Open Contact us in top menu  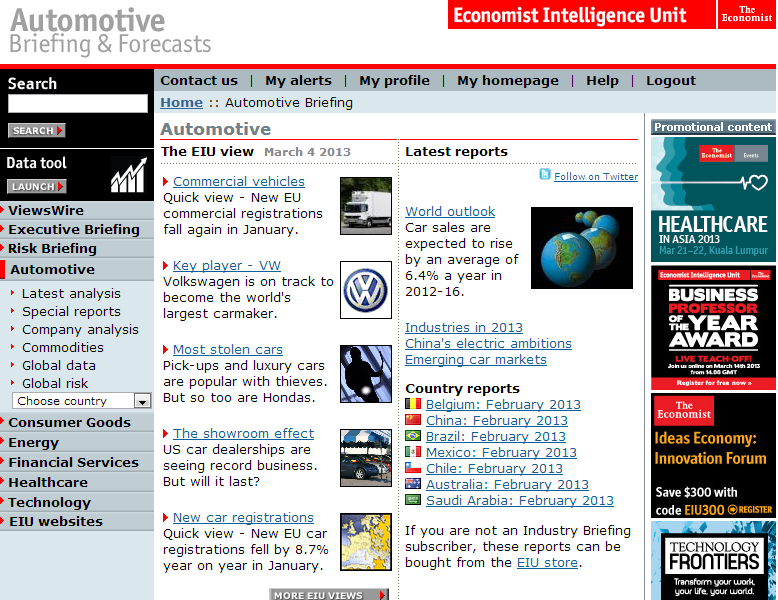199,80
